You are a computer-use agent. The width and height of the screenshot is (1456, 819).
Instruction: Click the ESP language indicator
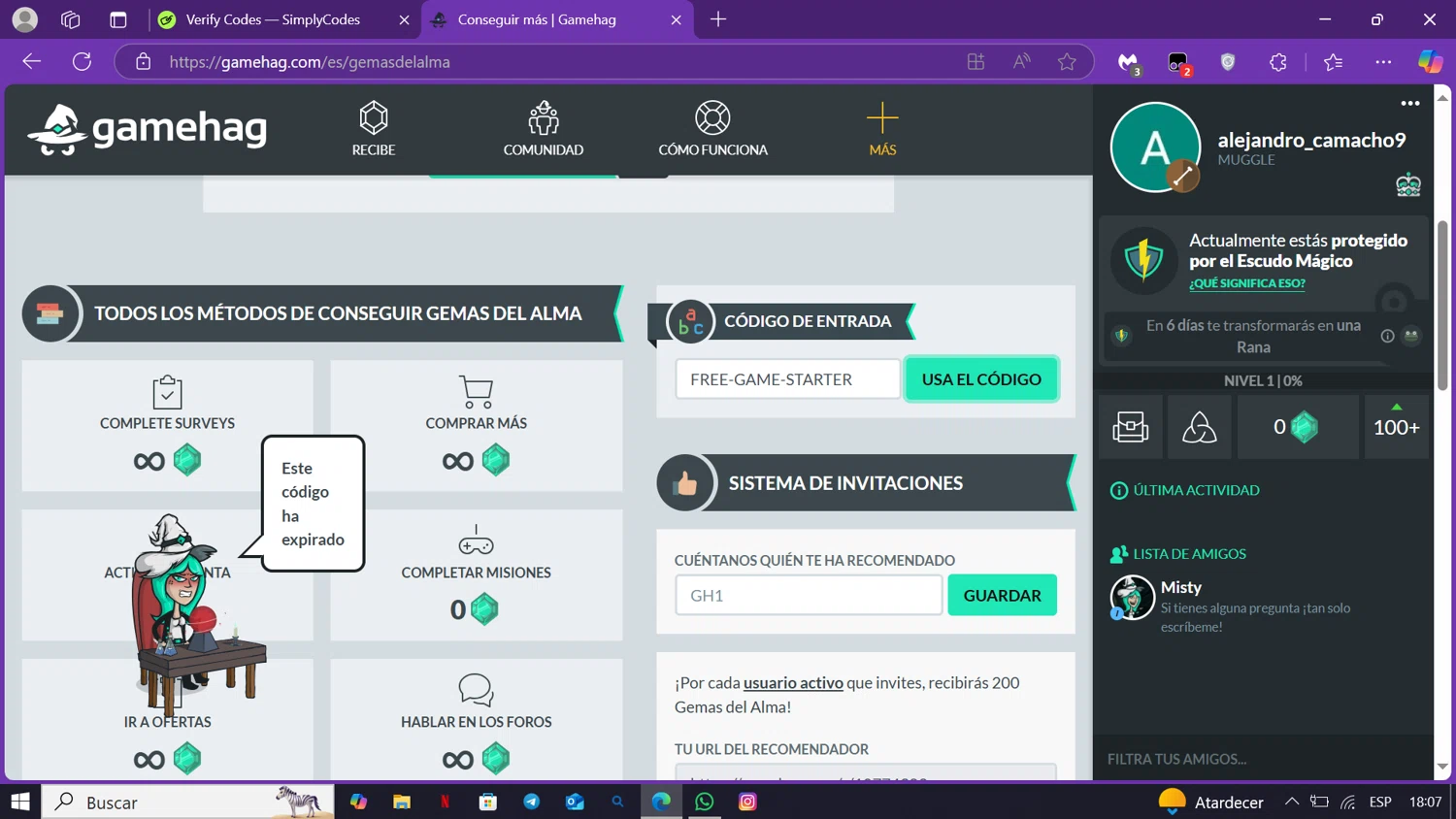click(x=1379, y=802)
